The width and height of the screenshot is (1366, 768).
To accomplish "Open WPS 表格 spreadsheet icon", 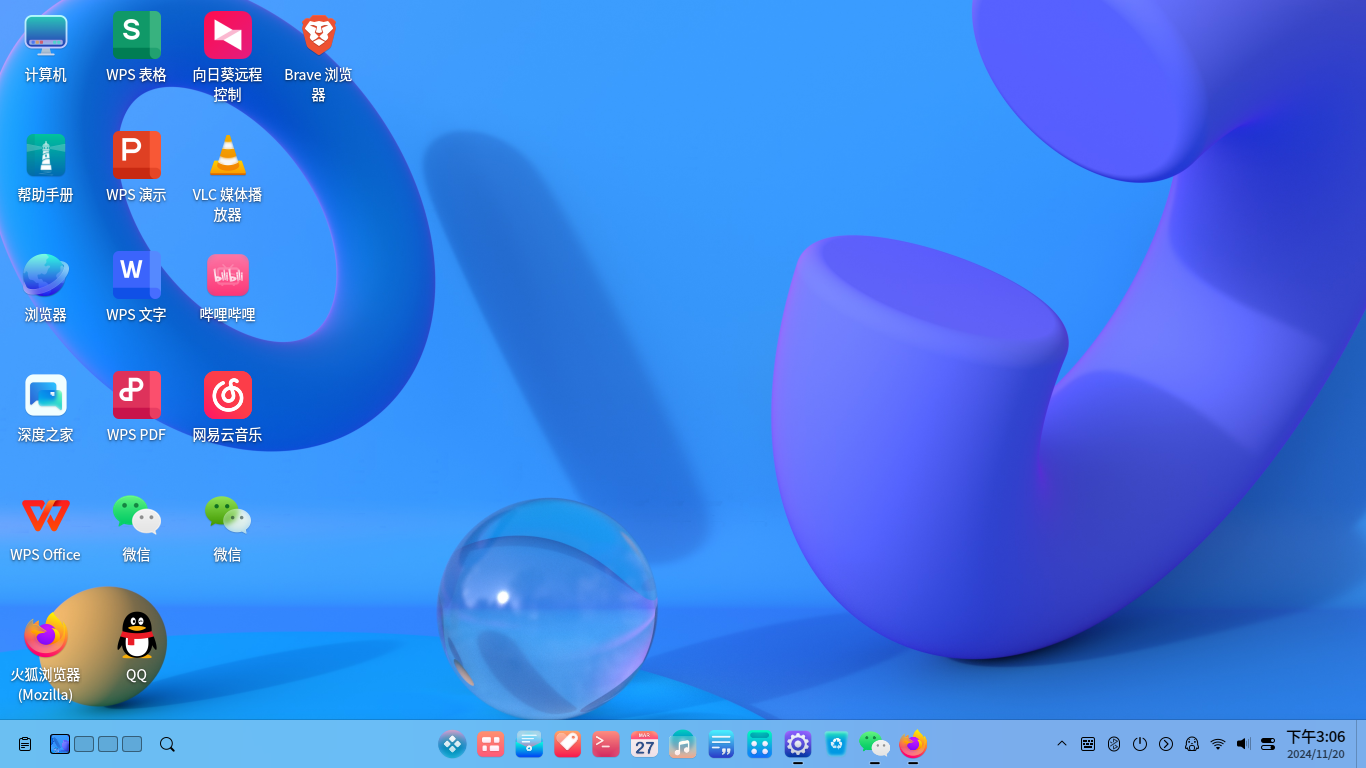I will (136, 36).
